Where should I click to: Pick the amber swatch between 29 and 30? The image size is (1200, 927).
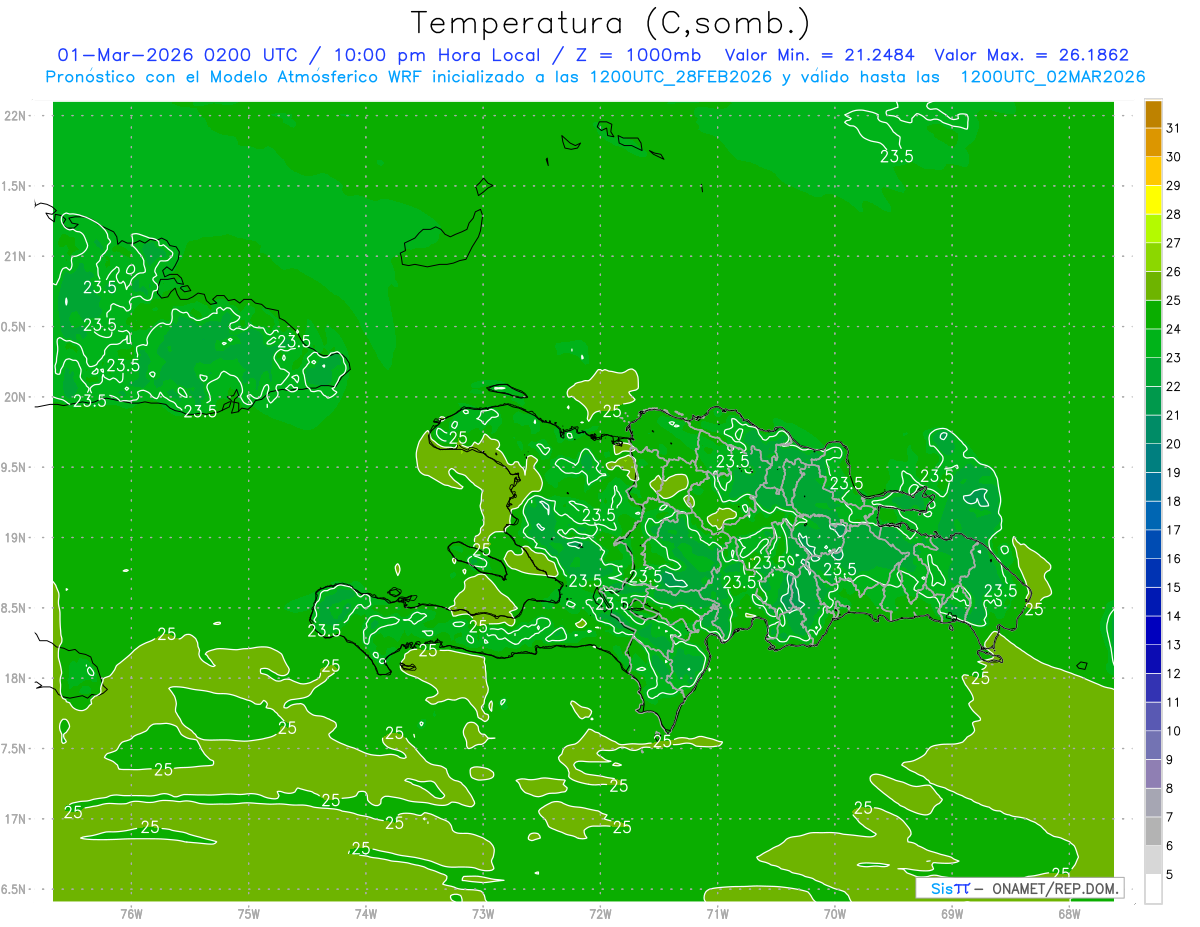tap(1153, 171)
